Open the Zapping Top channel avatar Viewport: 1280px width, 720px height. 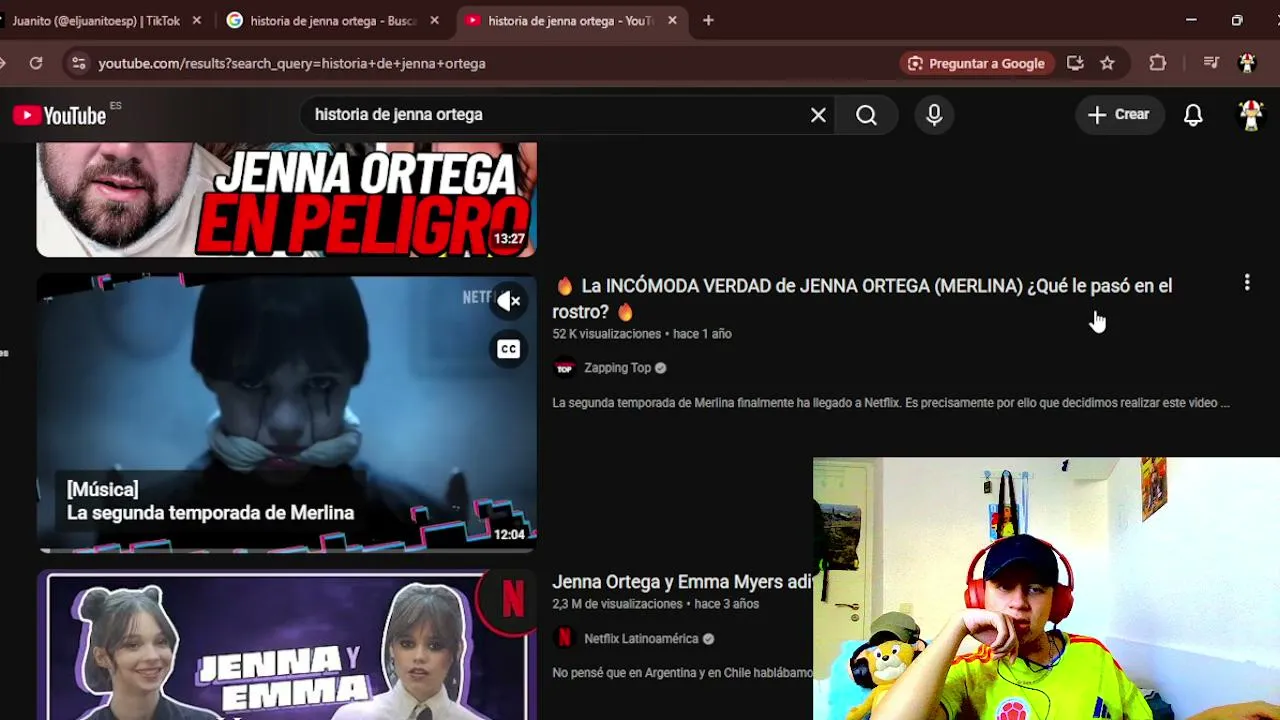(565, 368)
